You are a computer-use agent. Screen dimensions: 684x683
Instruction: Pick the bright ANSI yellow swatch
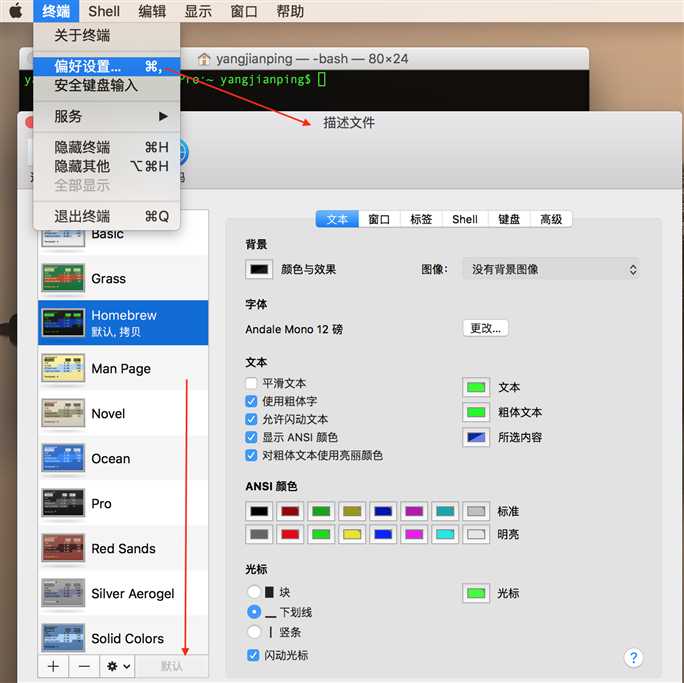pyautogui.click(x=352, y=534)
